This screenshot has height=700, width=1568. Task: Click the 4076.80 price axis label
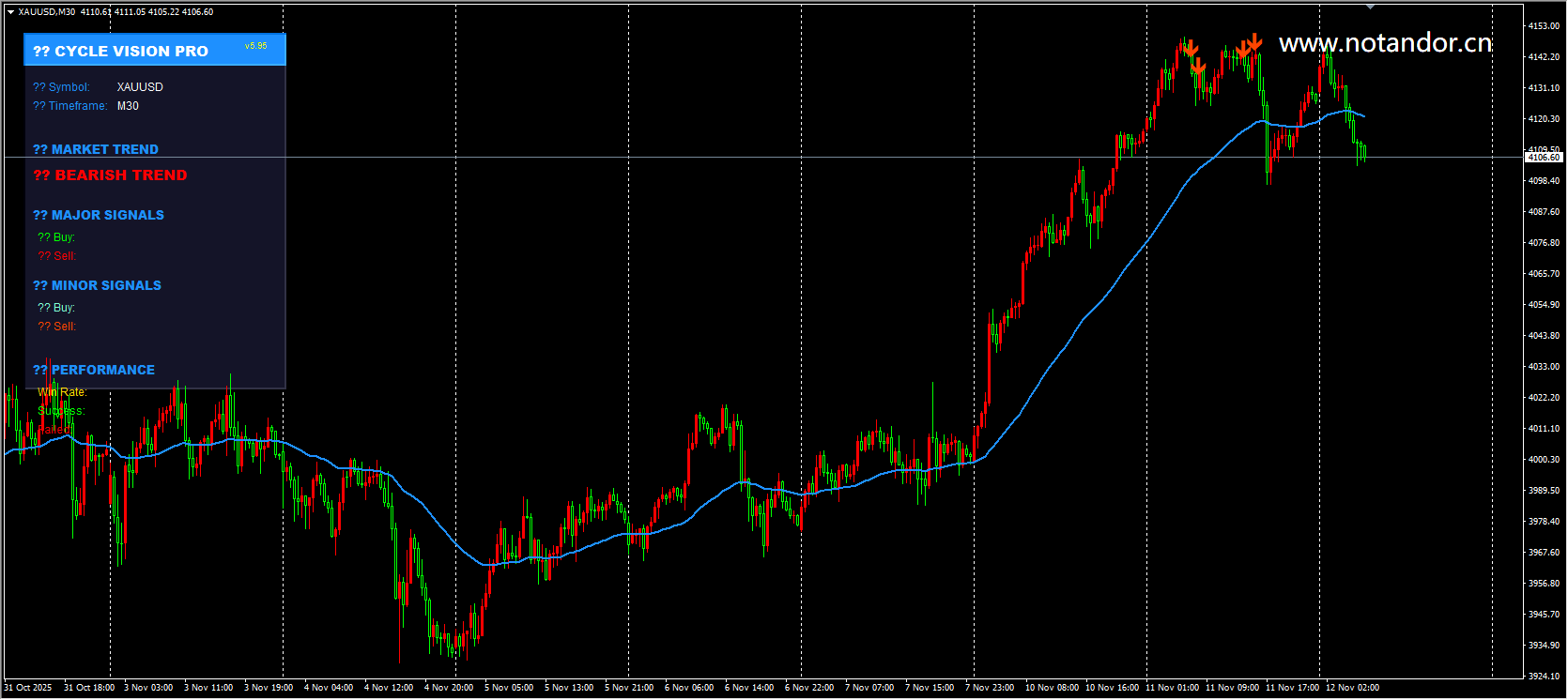[1544, 243]
